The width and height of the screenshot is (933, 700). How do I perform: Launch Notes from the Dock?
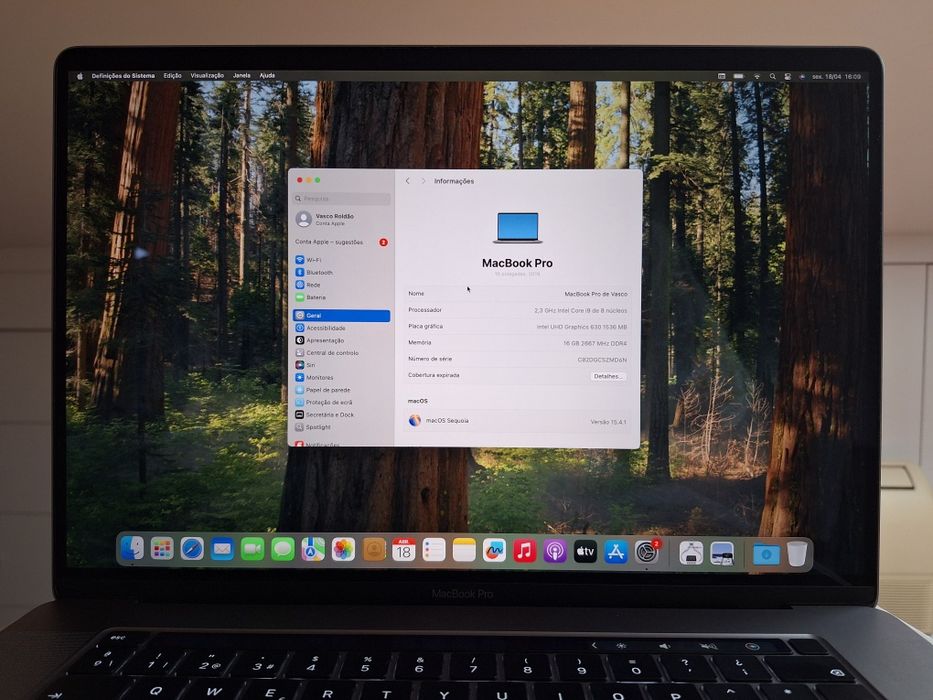(x=464, y=550)
